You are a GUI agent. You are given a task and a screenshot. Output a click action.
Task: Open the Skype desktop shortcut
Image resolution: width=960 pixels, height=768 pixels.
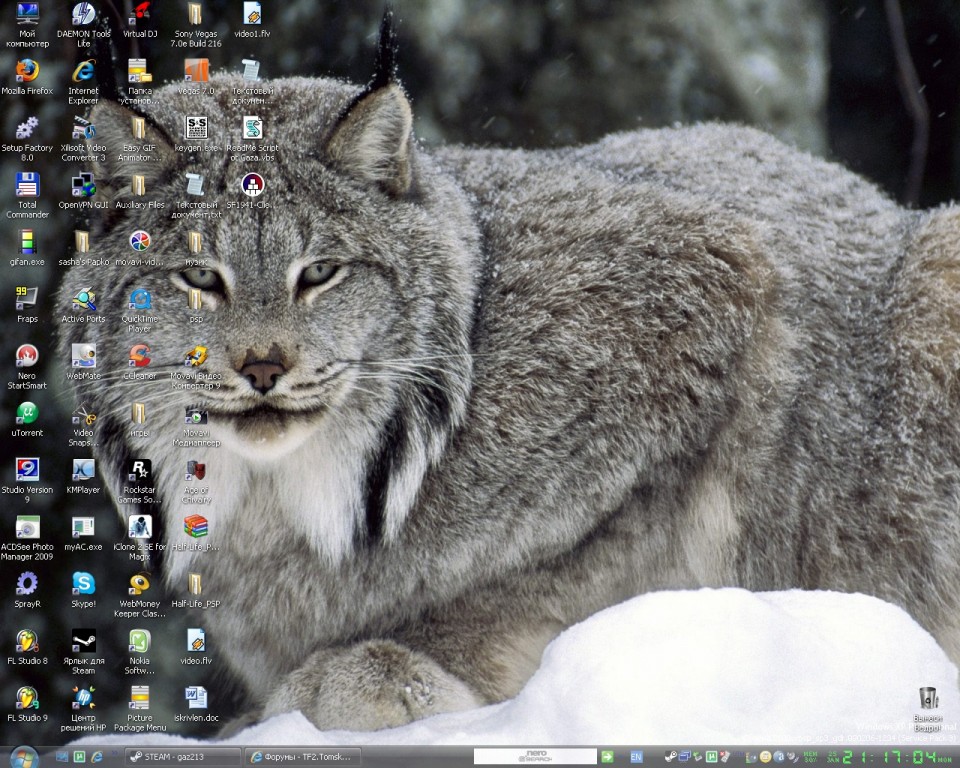coord(84,585)
